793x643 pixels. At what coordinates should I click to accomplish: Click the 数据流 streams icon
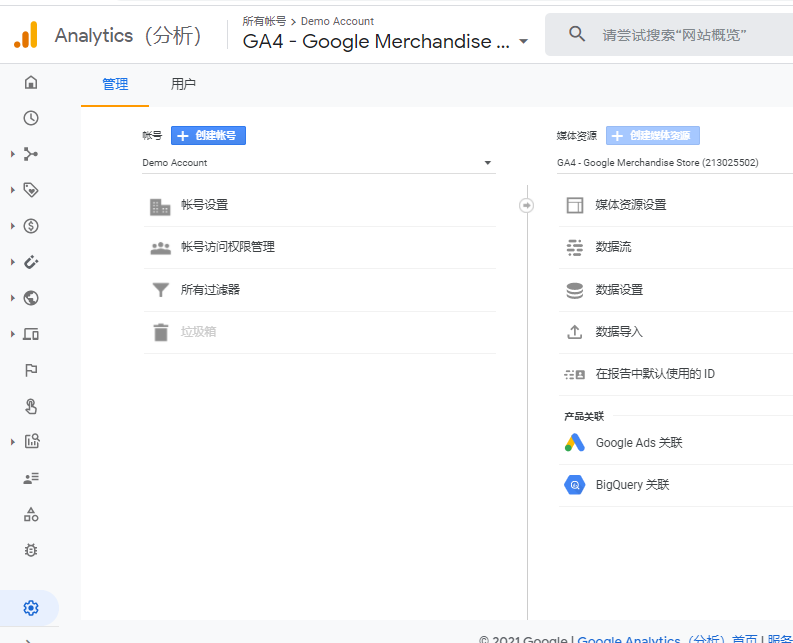575,247
